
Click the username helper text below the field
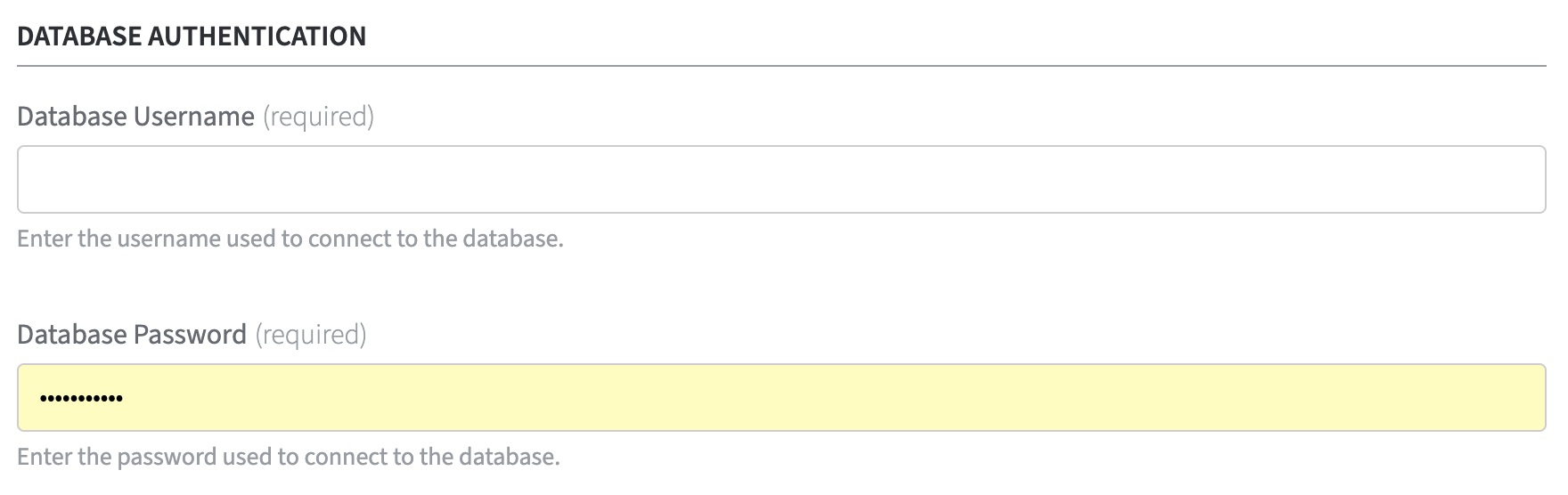[290, 239]
